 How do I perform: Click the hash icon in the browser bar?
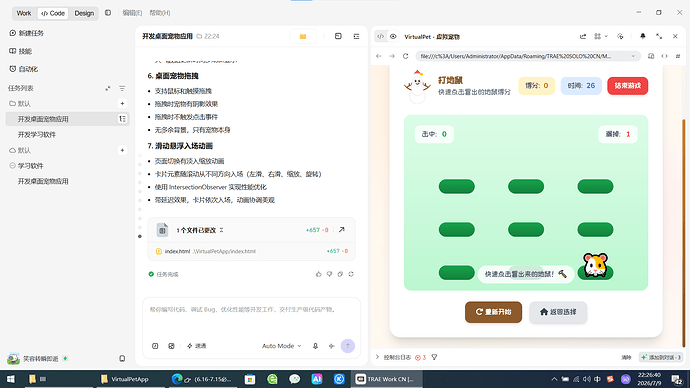(678, 56)
